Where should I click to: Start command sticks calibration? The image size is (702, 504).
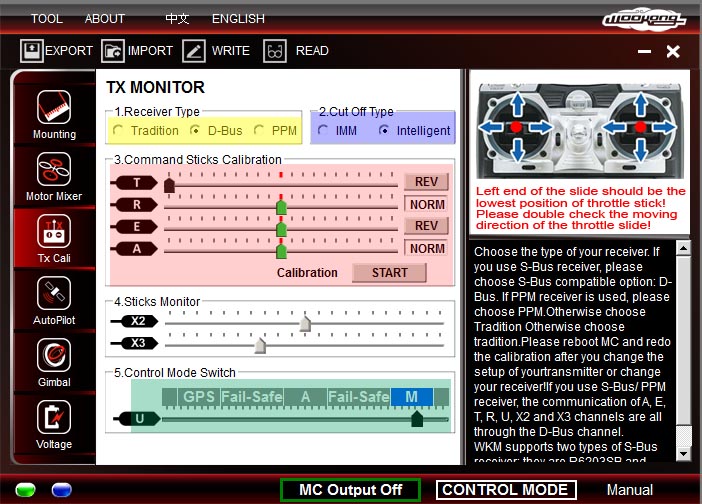pos(389,272)
